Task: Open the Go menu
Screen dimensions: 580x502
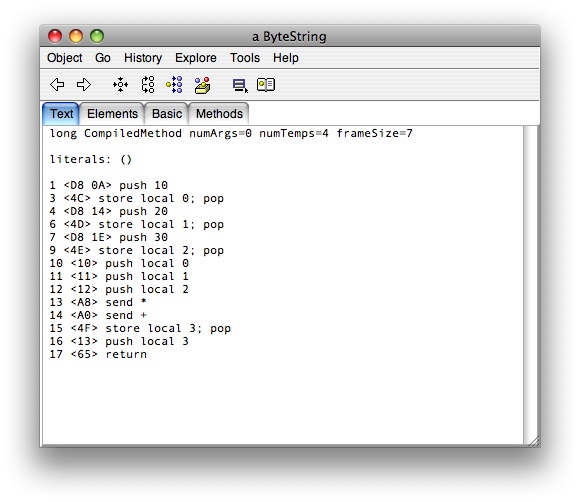Action: point(103,58)
